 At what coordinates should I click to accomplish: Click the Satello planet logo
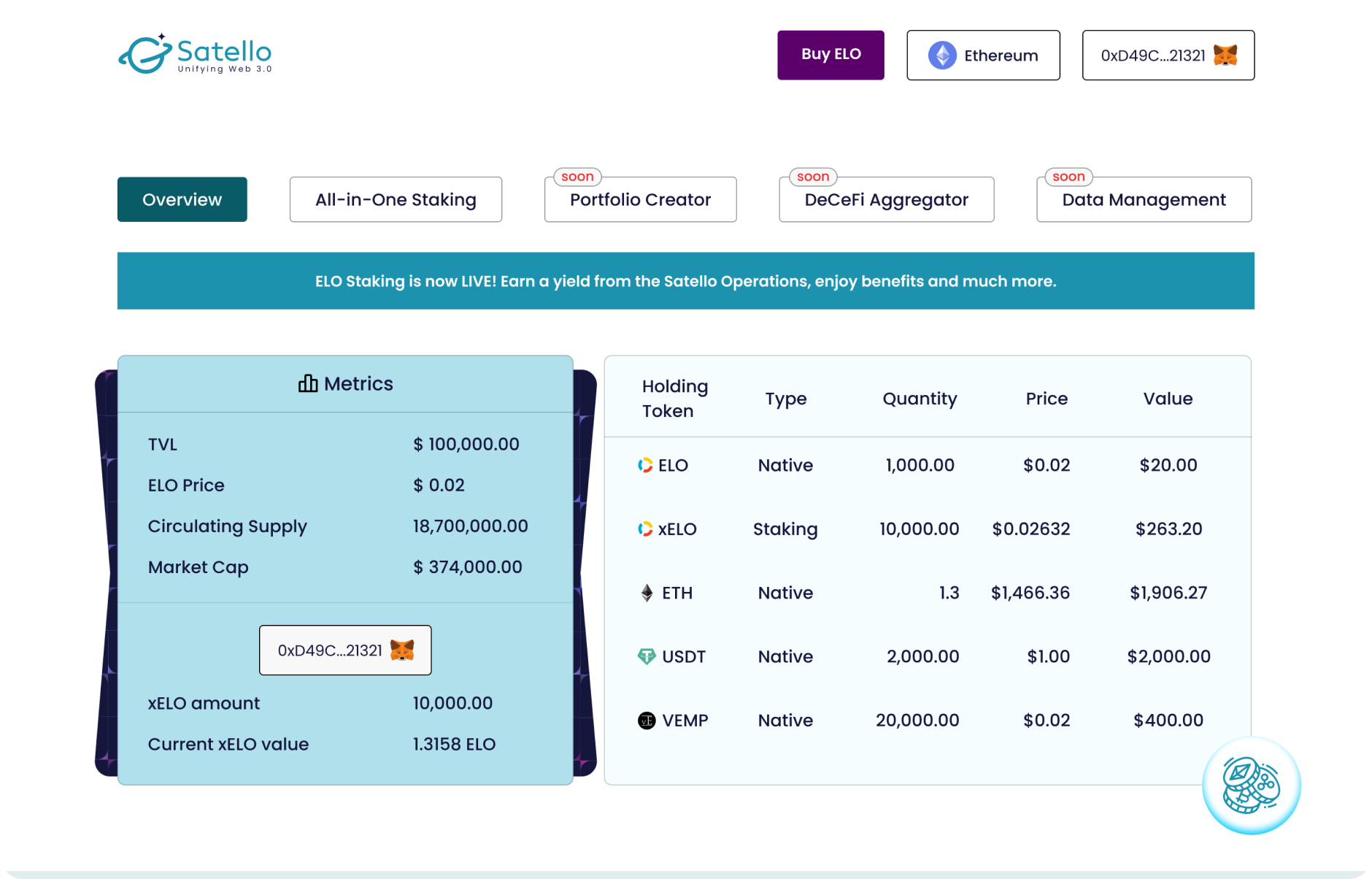pos(145,54)
